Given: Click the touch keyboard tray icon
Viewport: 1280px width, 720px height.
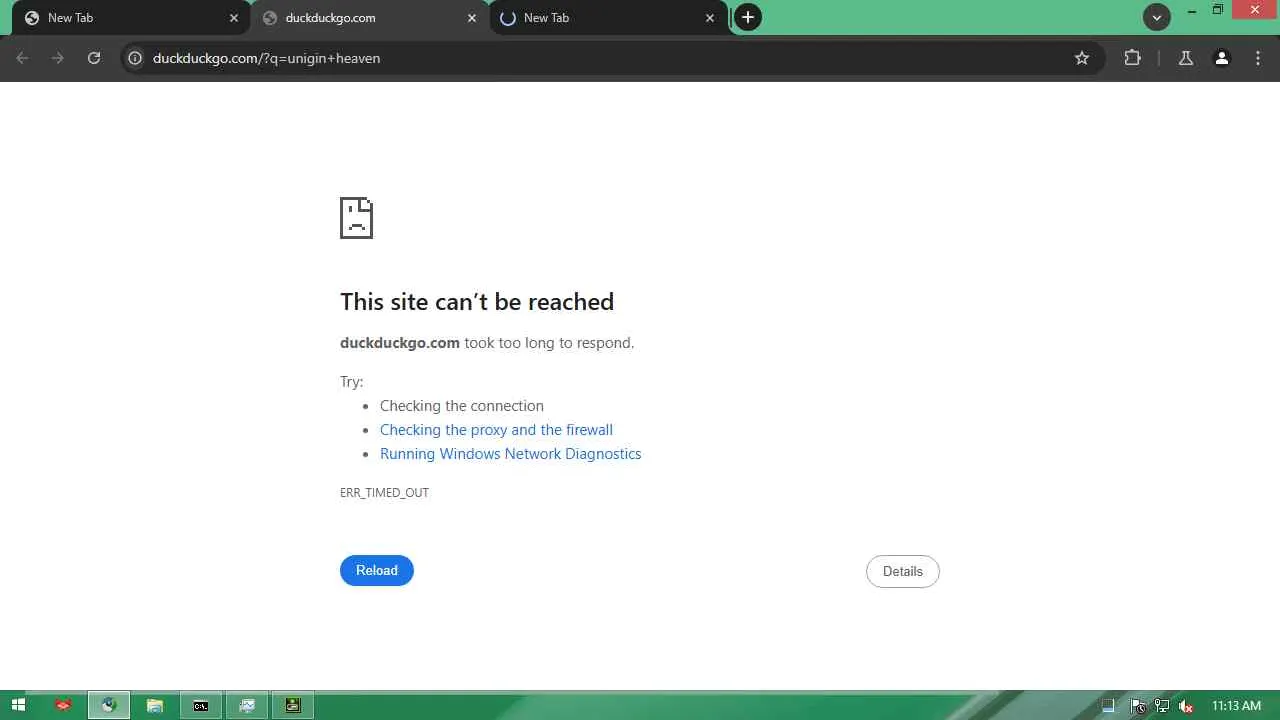Looking at the screenshot, I should click(1108, 706).
